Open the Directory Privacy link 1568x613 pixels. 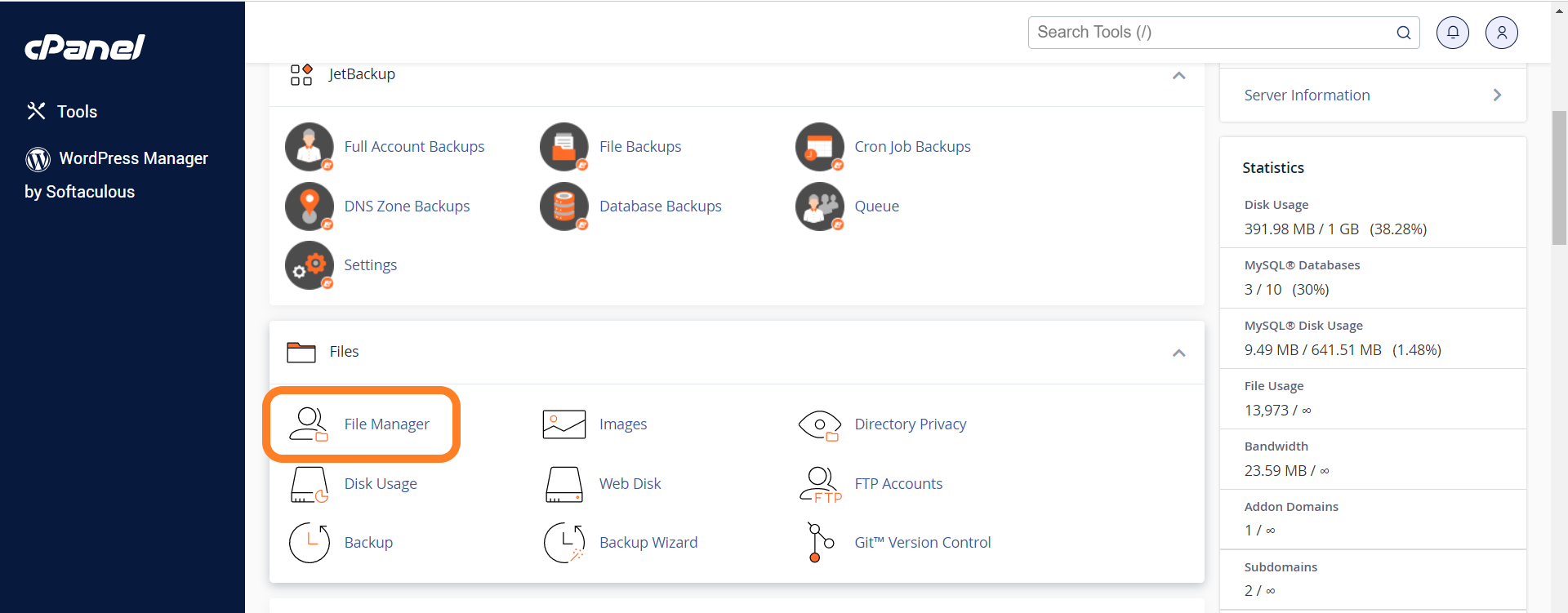(911, 424)
